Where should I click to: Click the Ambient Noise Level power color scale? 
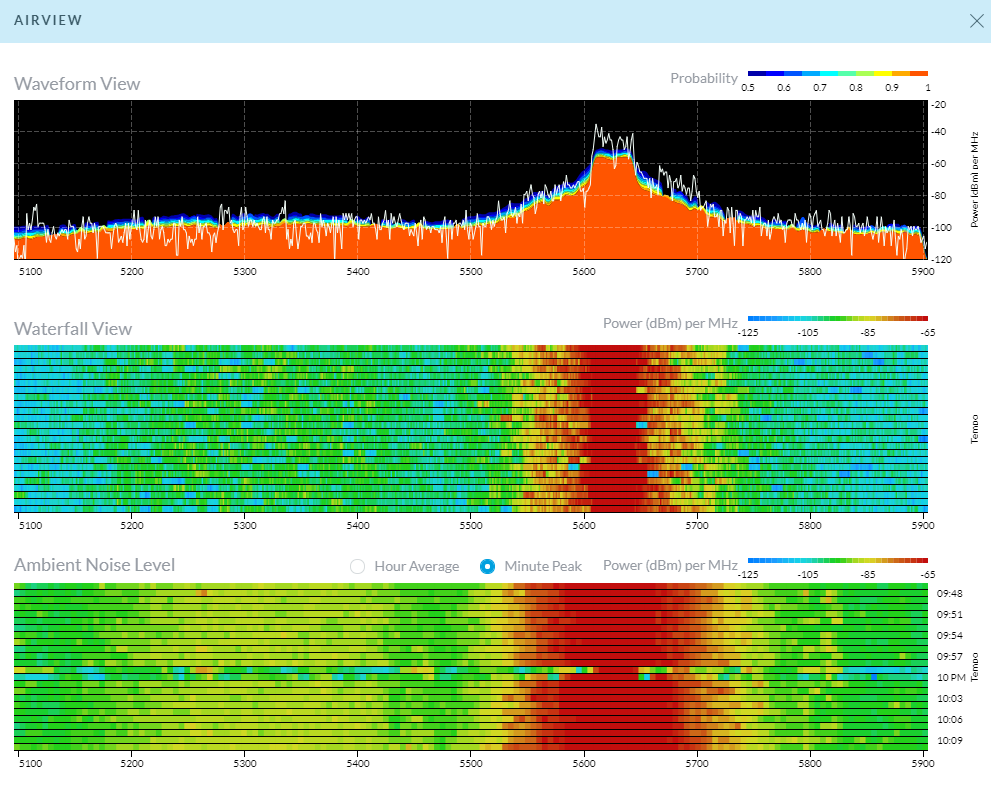pos(837,561)
